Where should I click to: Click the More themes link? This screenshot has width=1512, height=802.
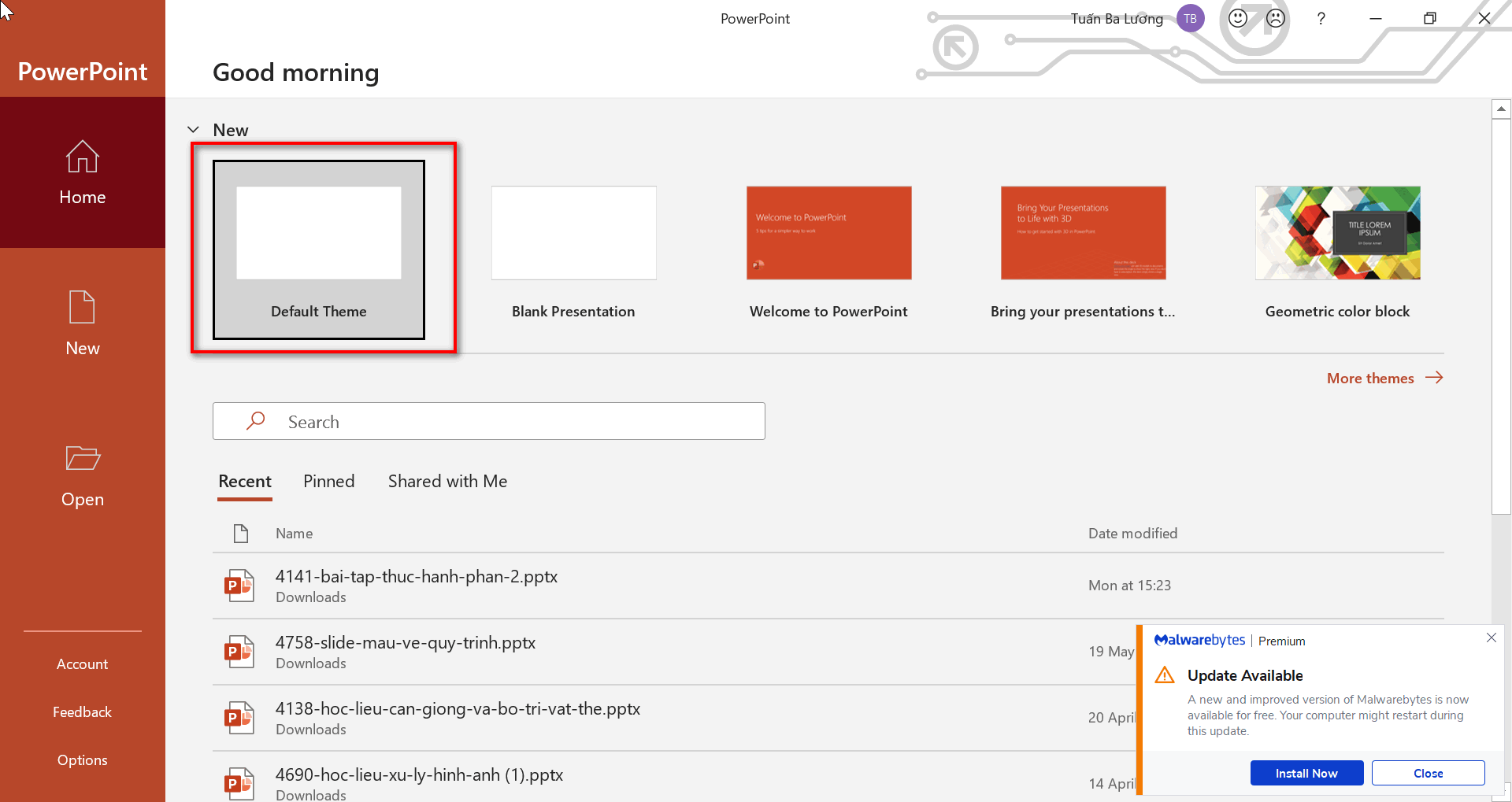click(x=1384, y=379)
